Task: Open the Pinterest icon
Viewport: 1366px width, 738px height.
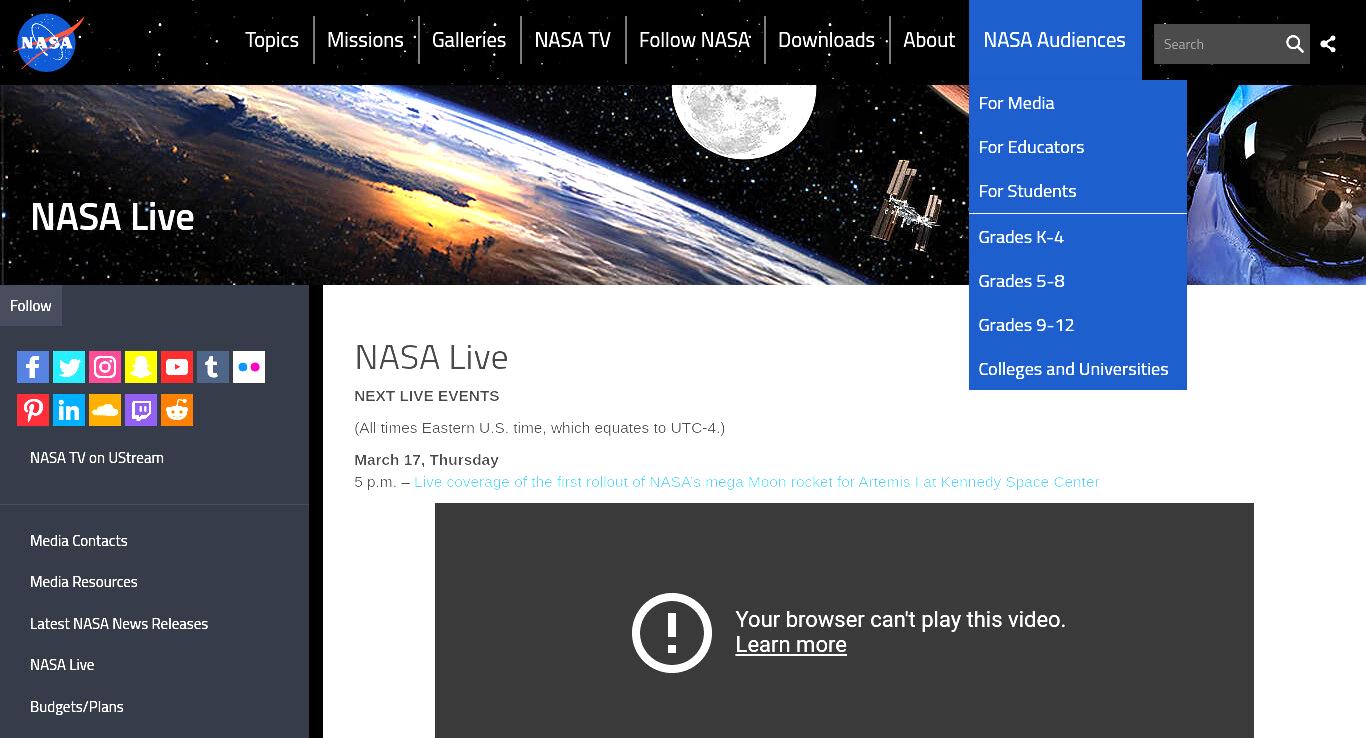Action: click(33, 410)
